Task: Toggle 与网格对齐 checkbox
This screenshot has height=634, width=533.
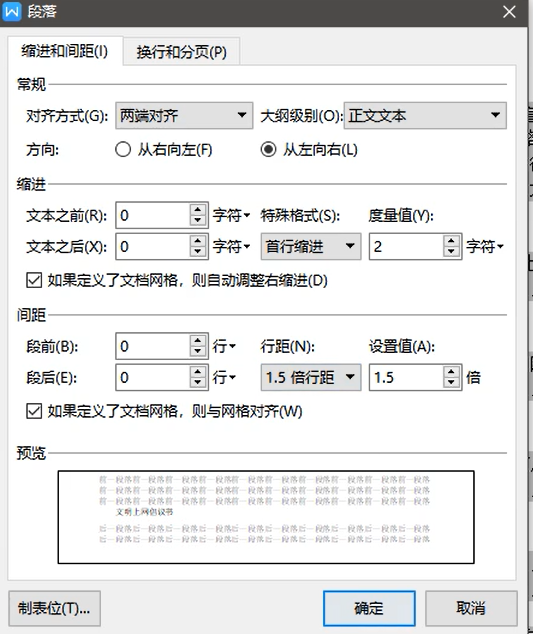Action: 34,411
